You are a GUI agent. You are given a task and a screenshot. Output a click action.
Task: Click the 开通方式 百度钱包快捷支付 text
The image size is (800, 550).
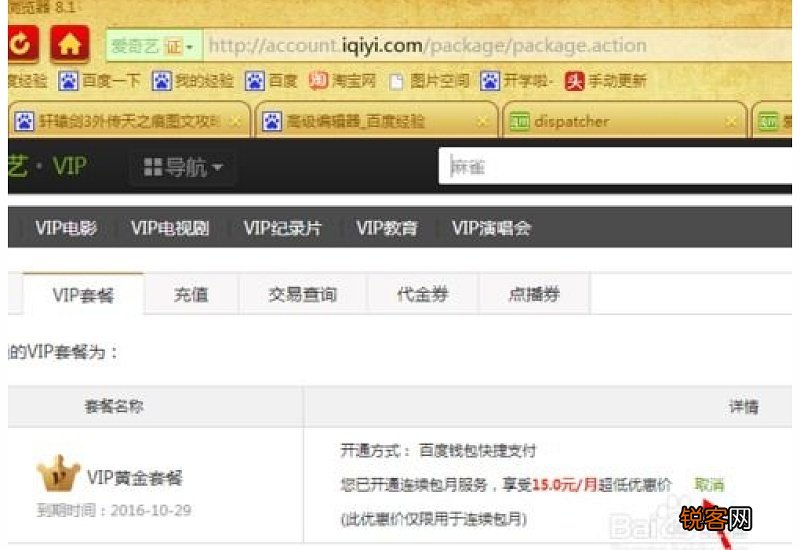tap(438, 451)
